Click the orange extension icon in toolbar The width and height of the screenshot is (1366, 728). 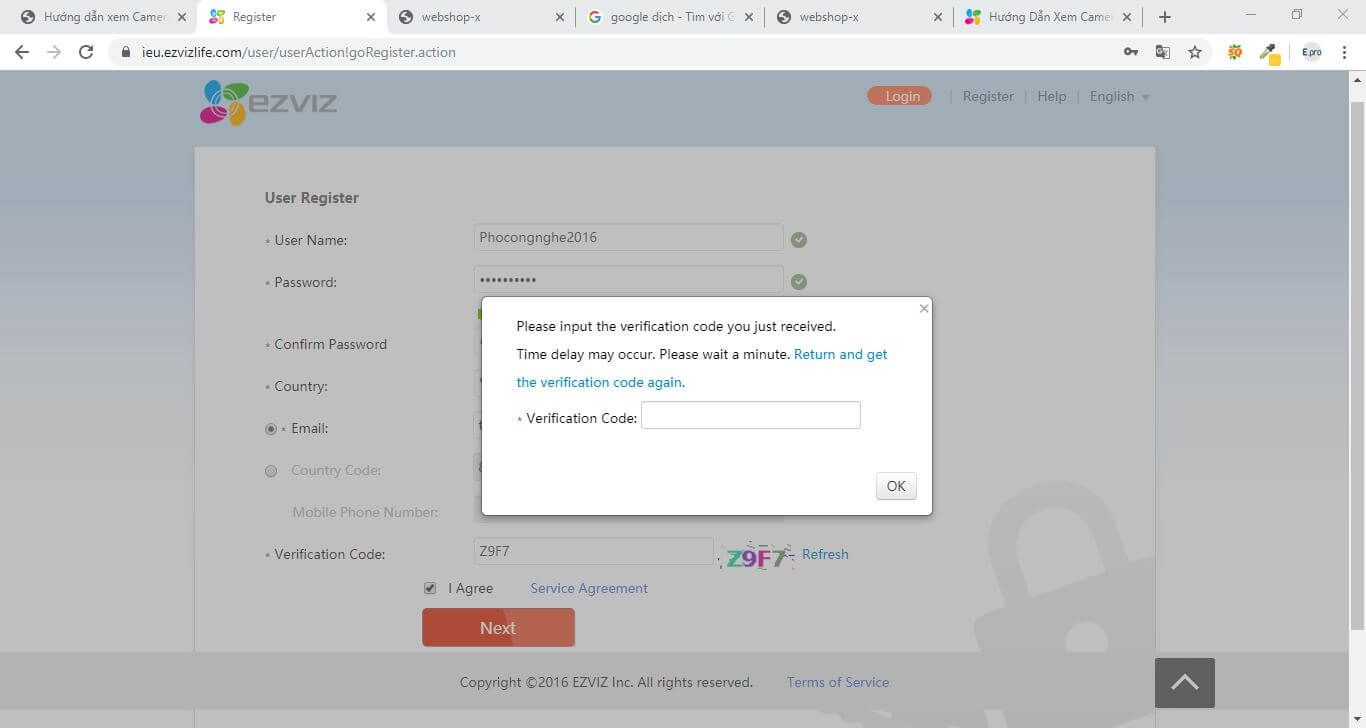pos(1235,52)
